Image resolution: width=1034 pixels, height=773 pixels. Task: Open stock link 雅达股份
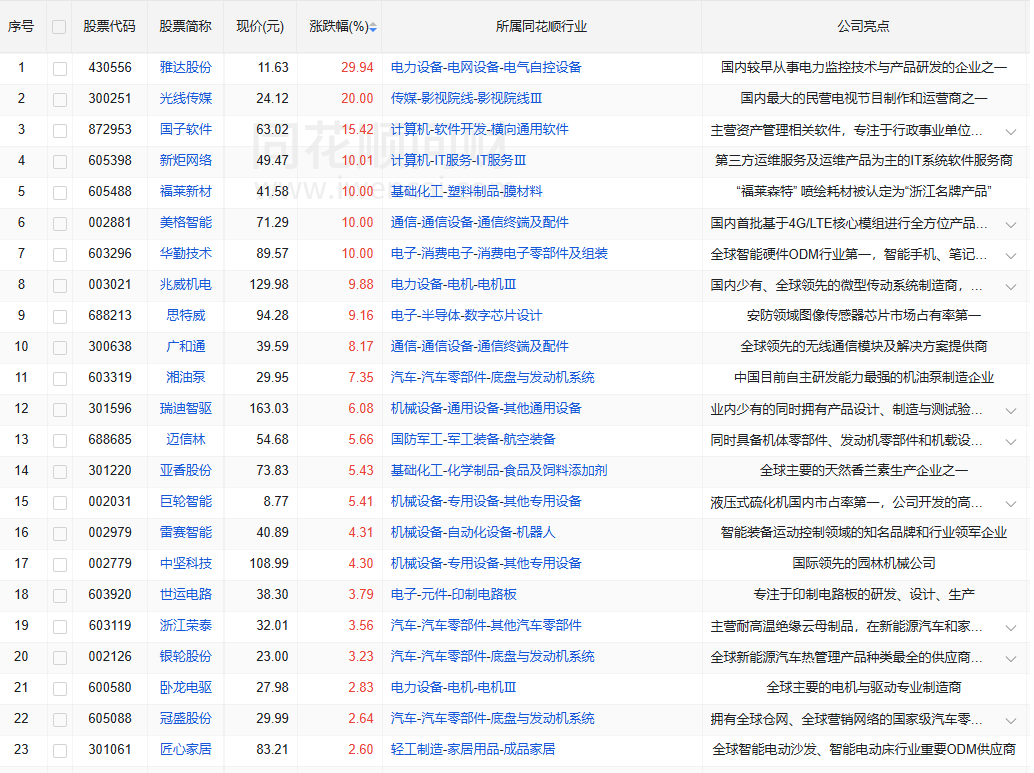(x=186, y=67)
